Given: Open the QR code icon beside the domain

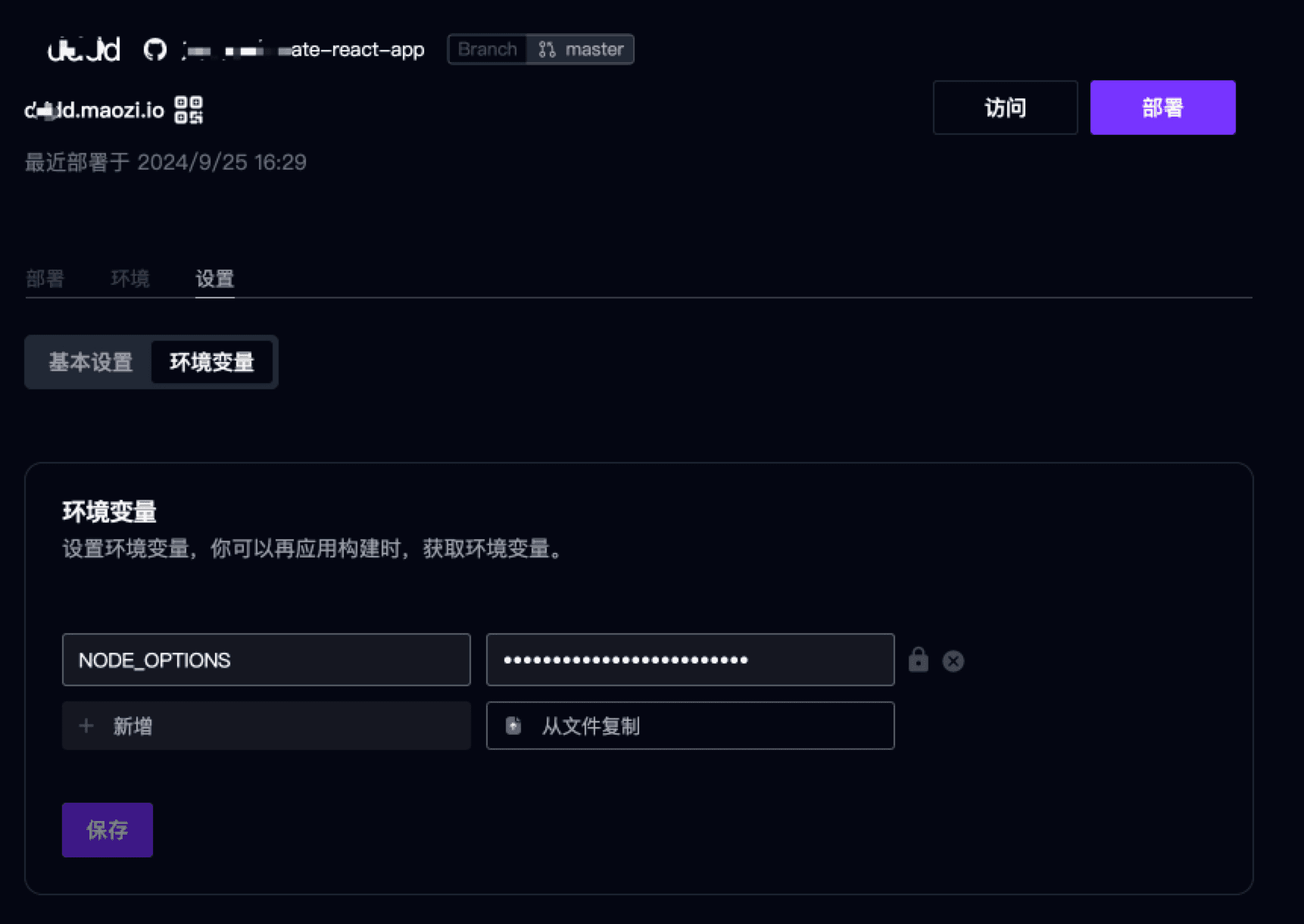Looking at the screenshot, I should [189, 110].
